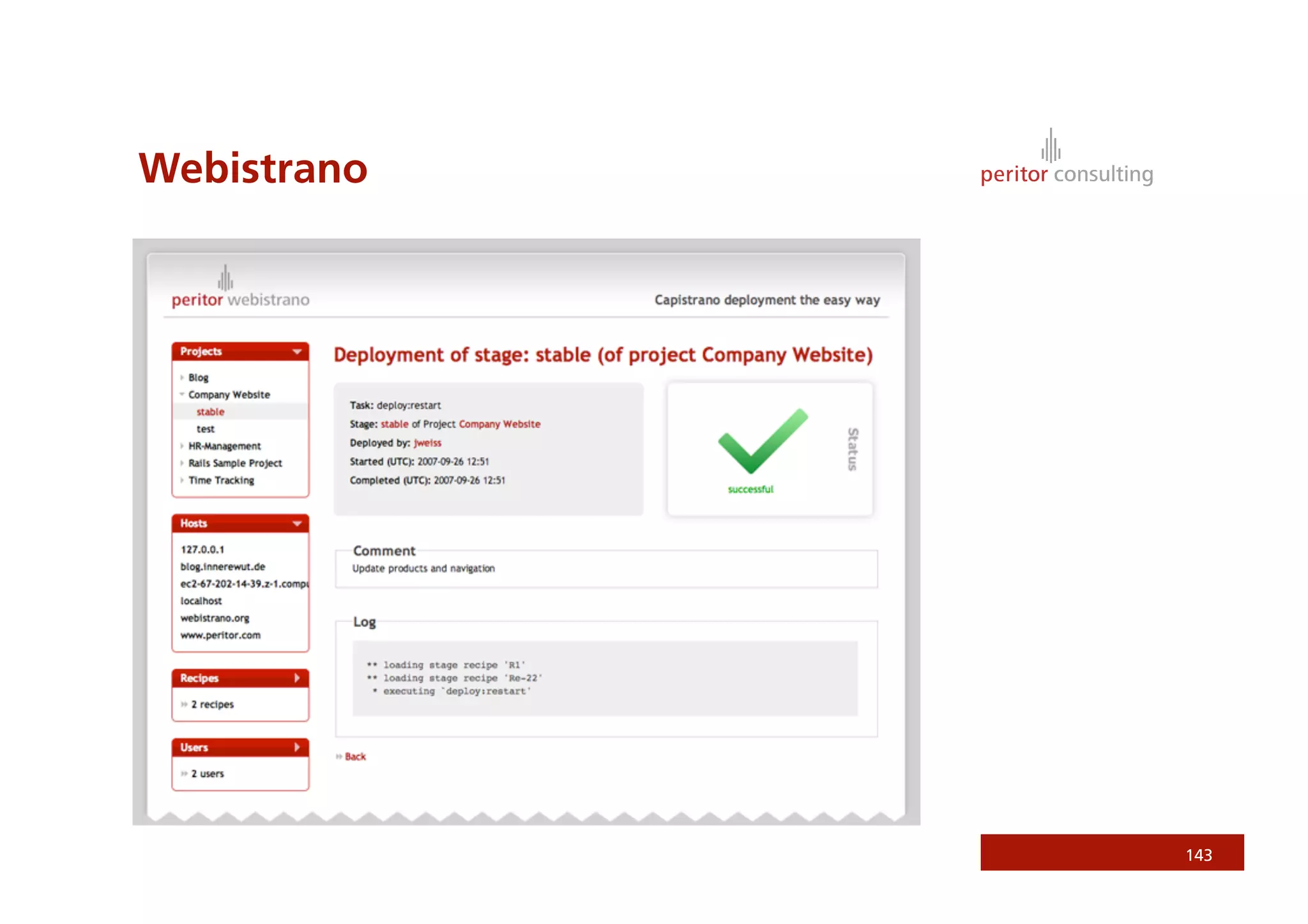
Task: Open the HR-Management project
Action: tap(225, 446)
